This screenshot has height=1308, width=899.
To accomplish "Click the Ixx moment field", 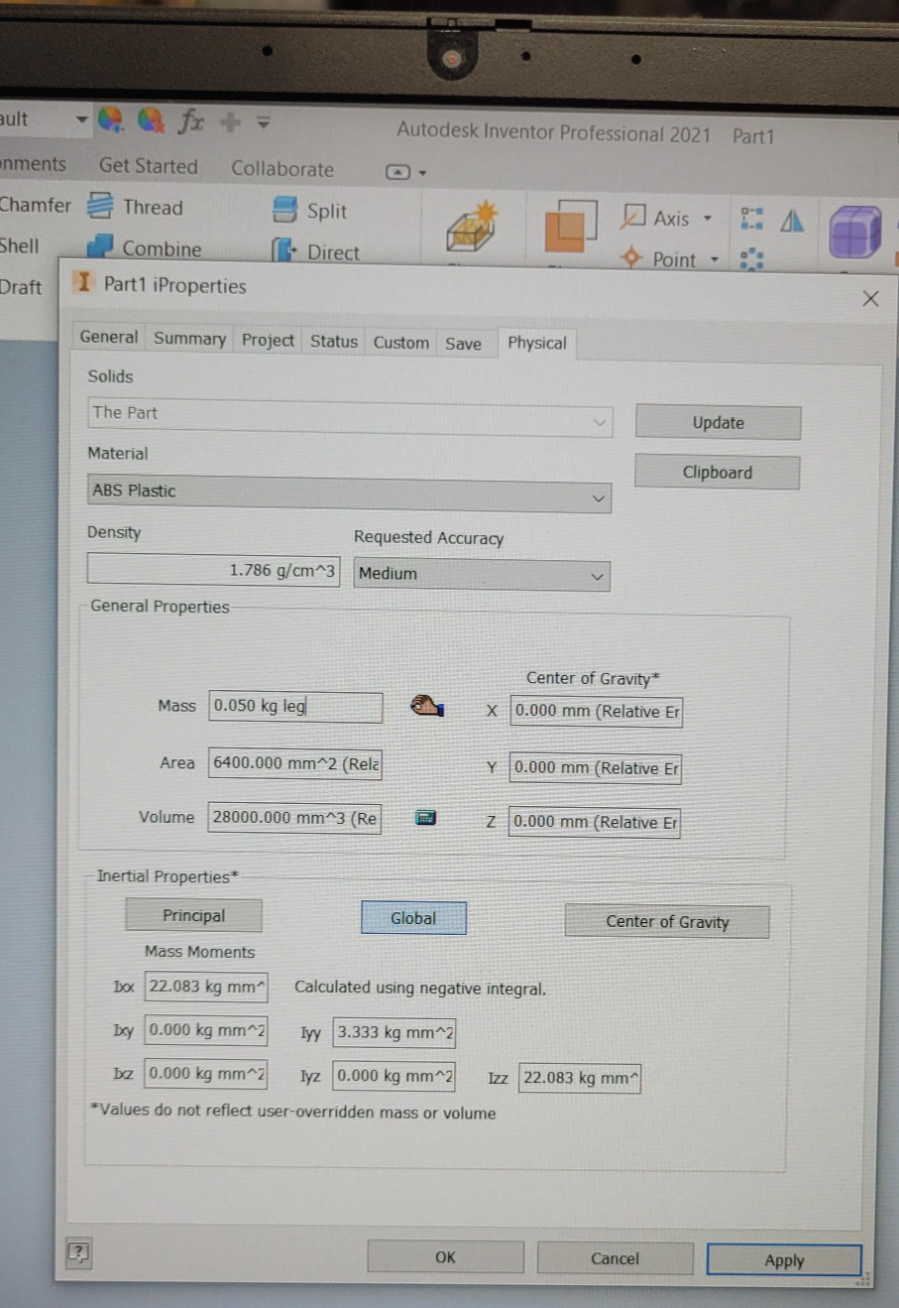I will [206, 986].
